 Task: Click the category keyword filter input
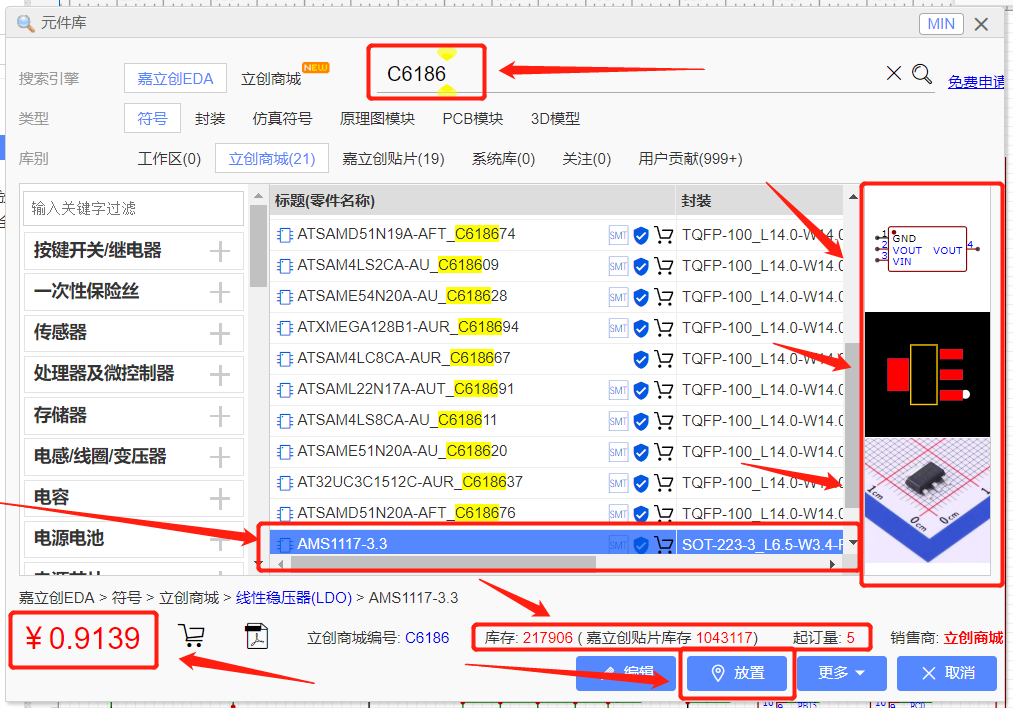pos(133,208)
